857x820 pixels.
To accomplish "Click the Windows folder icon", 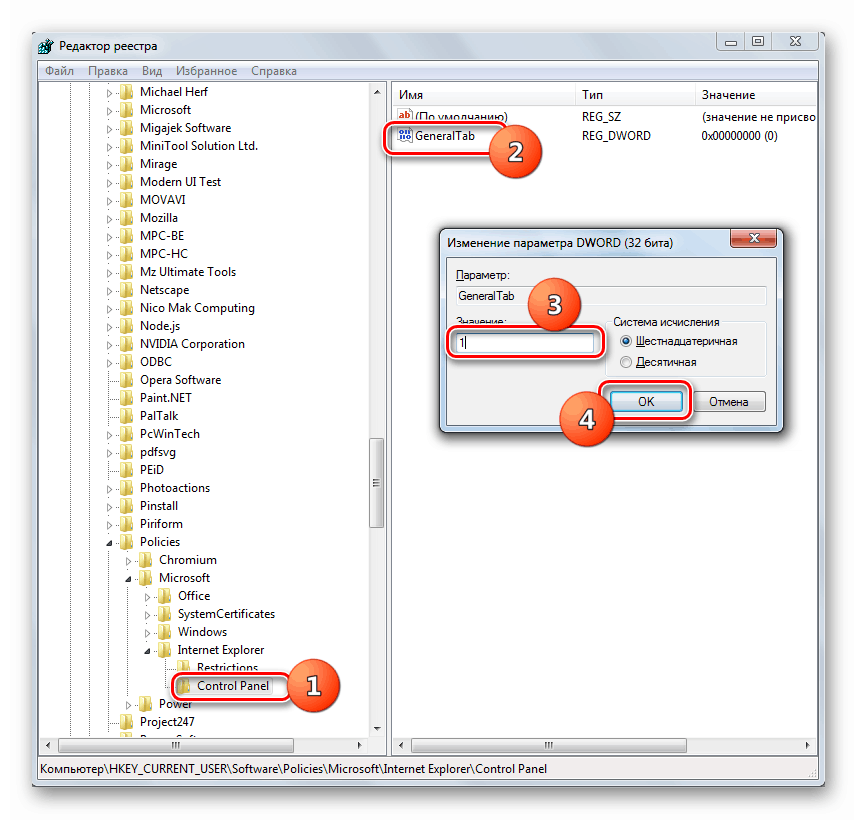I will [x=165, y=633].
